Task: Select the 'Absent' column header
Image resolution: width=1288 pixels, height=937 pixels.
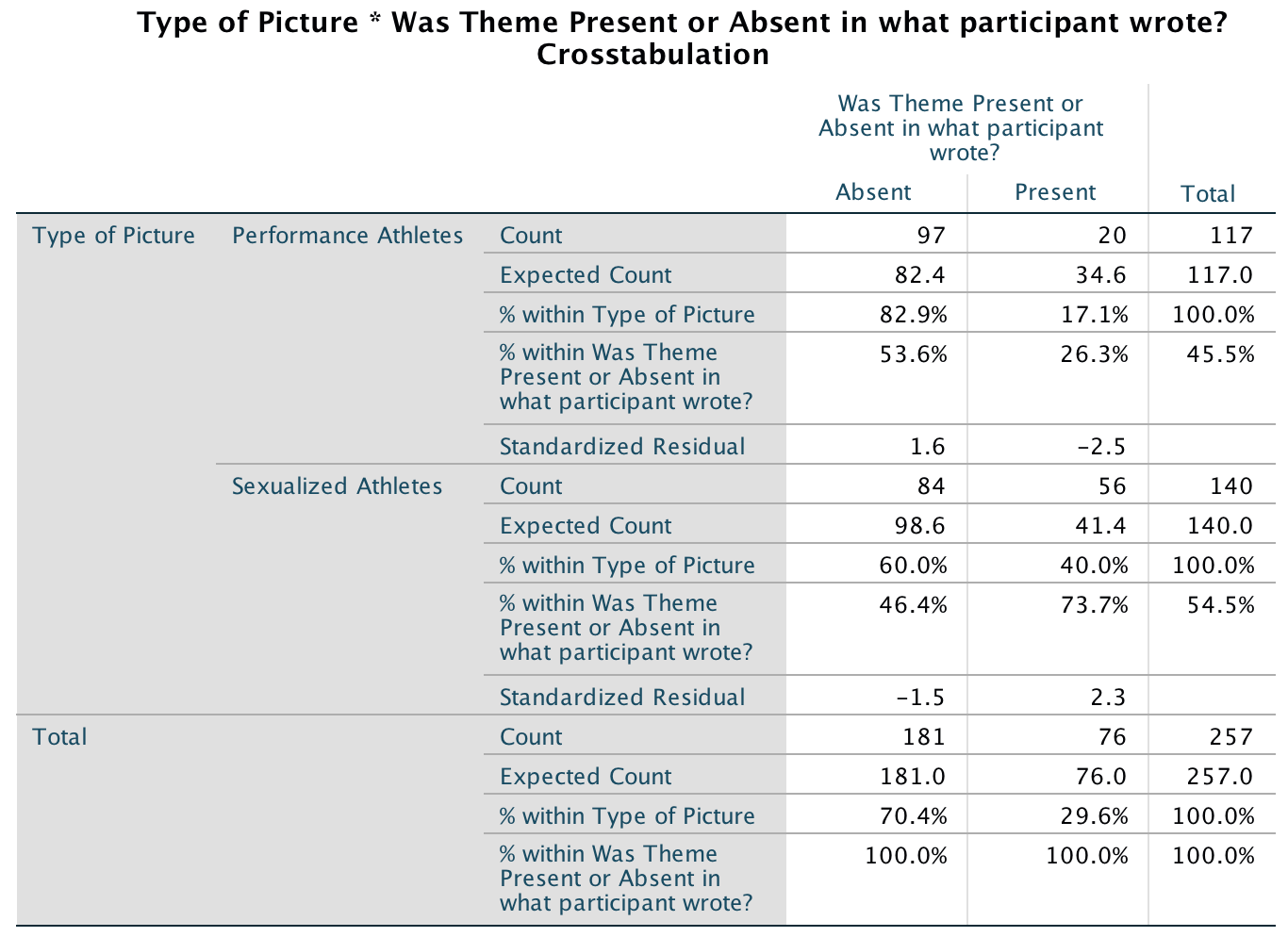Action: [x=873, y=192]
